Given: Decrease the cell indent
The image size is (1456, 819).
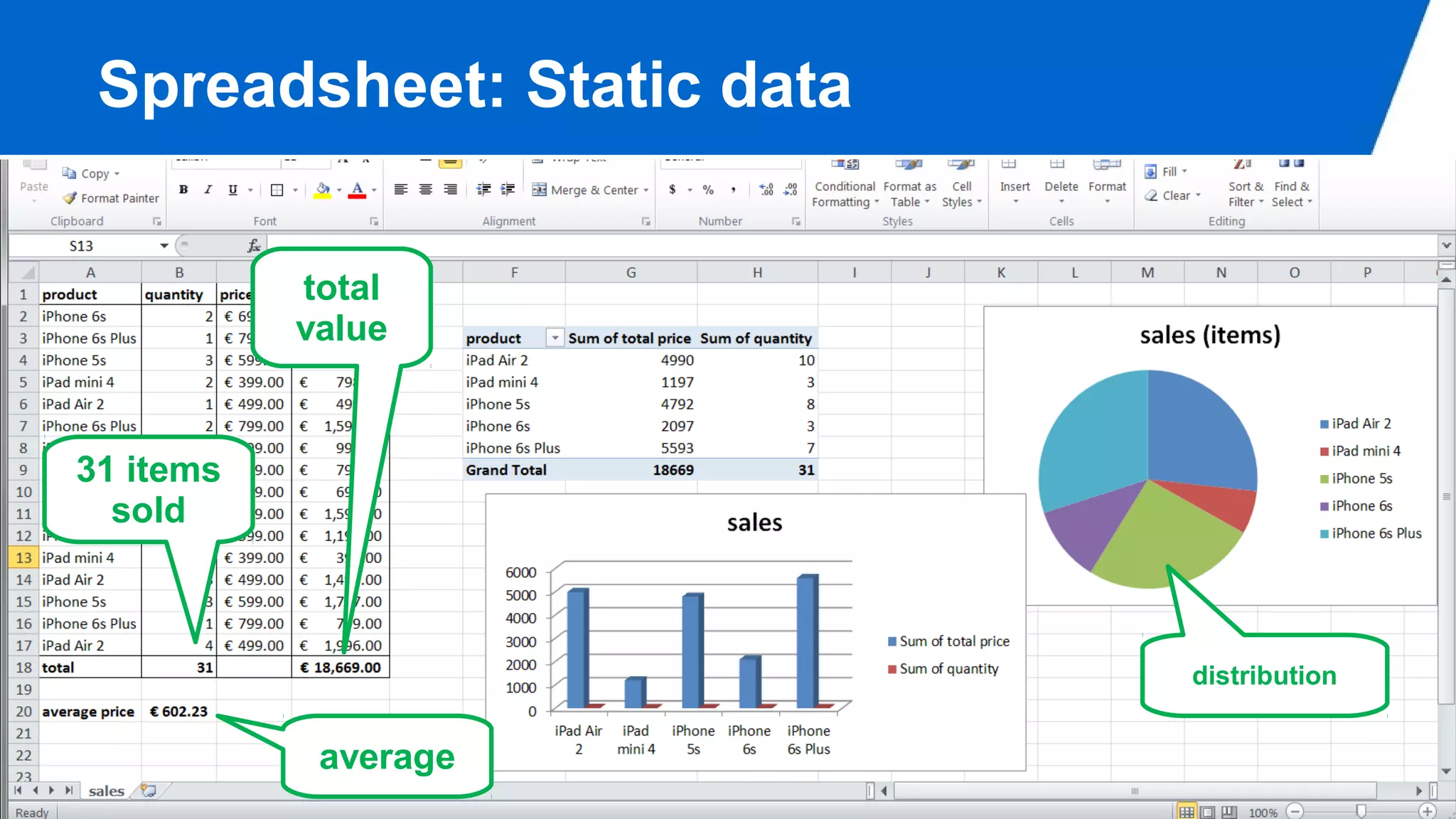Looking at the screenshot, I should tap(484, 190).
